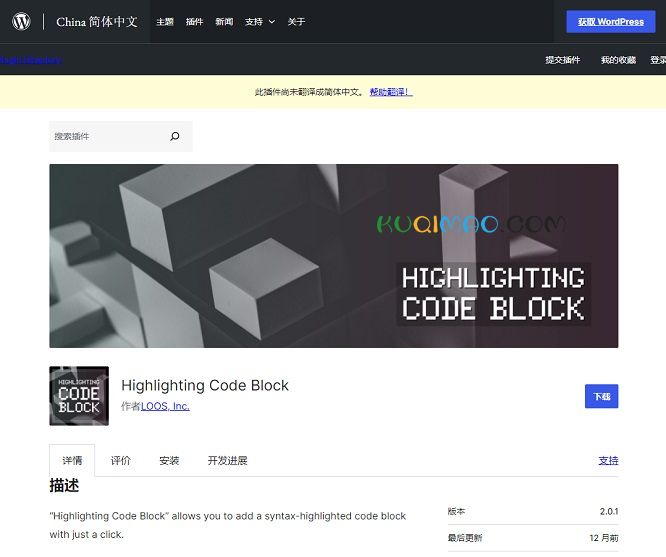The height and width of the screenshot is (557, 666).
Task: Focus the 搜索插件 search field
Action: [105, 136]
